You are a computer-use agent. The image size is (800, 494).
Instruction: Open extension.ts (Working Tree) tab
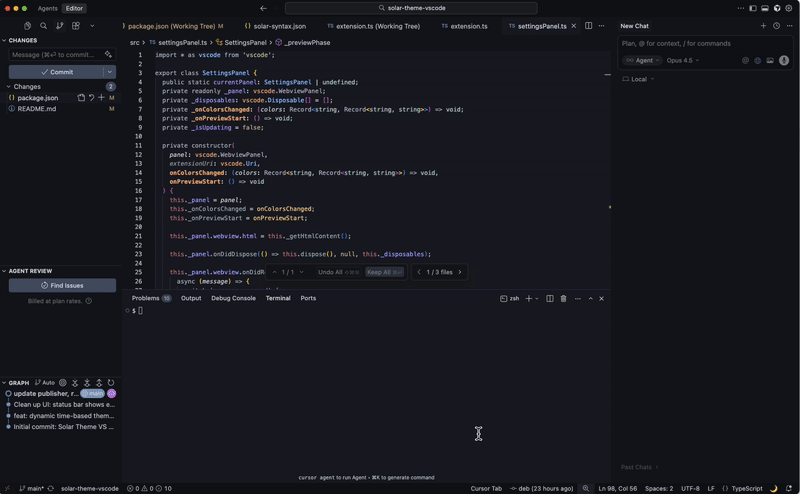pyautogui.click(x=373, y=26)
